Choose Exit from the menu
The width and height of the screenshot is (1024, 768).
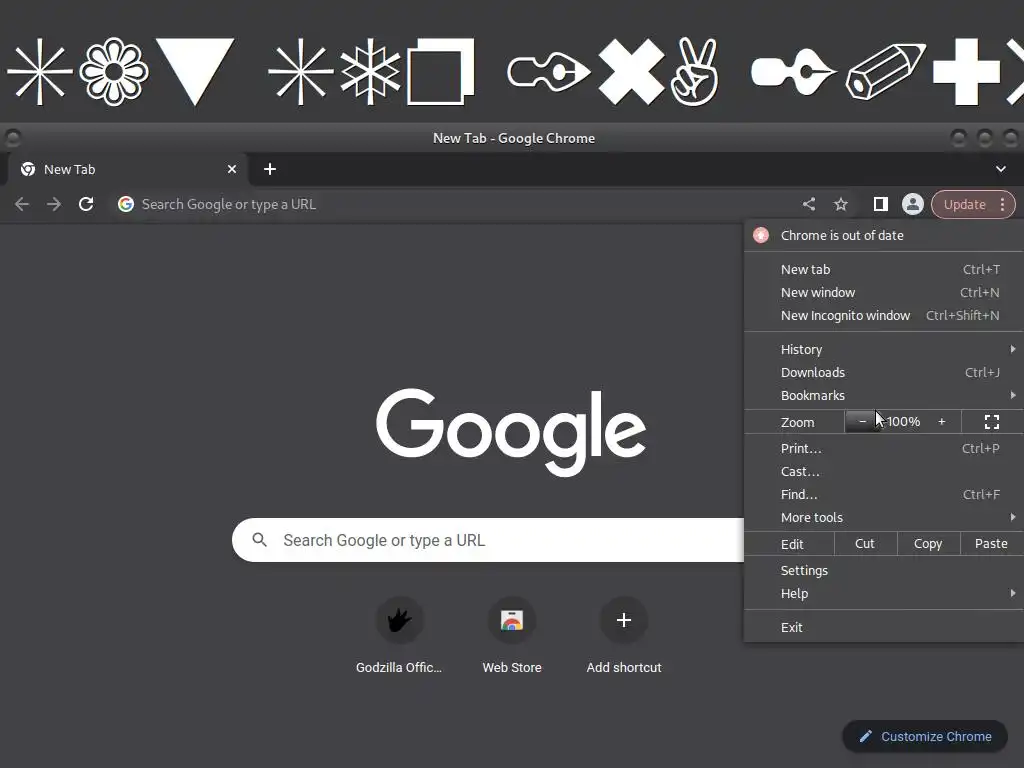pyautogui.click(x=884, y=628)
